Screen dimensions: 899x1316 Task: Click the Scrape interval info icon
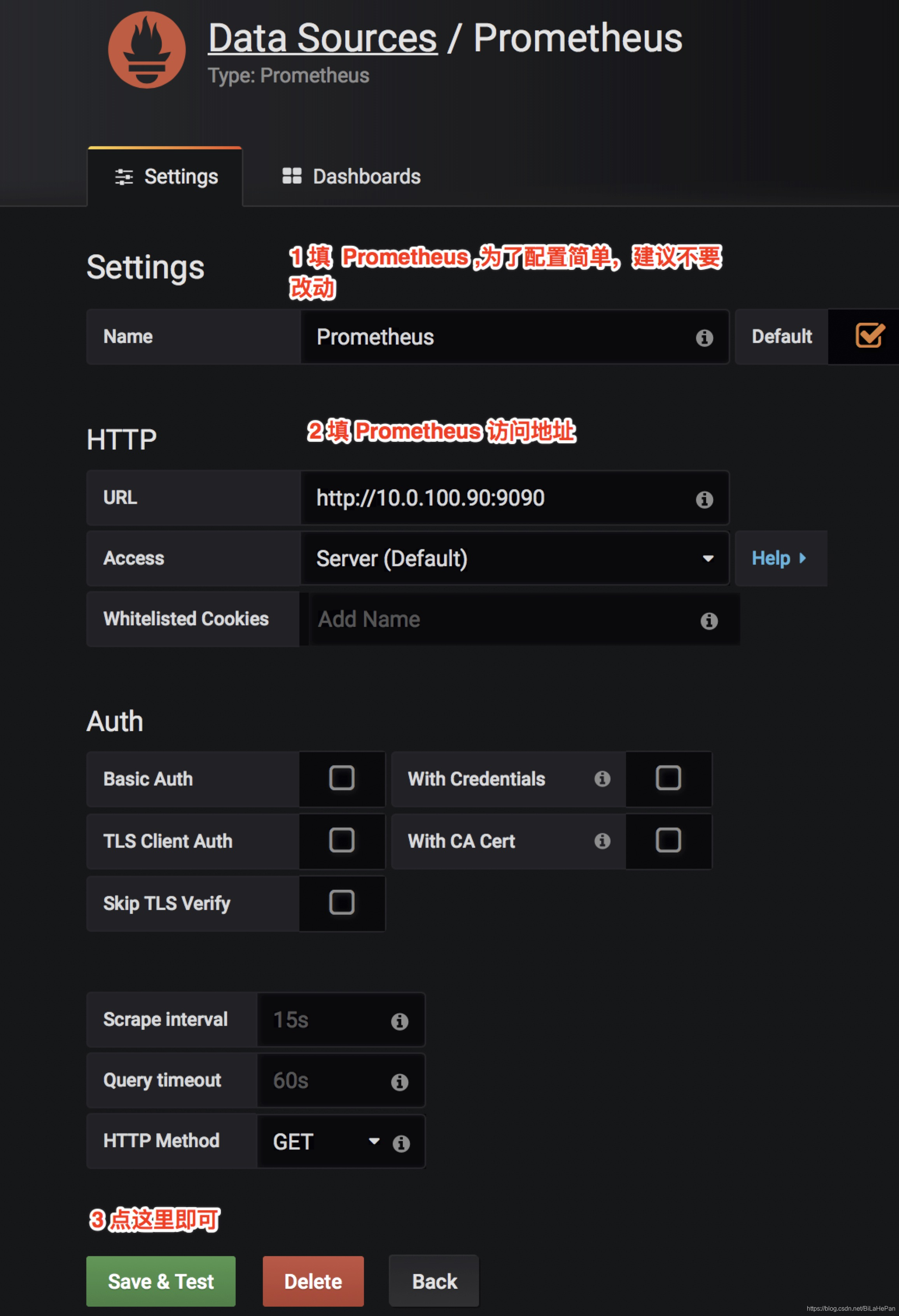click(400, 1021)
